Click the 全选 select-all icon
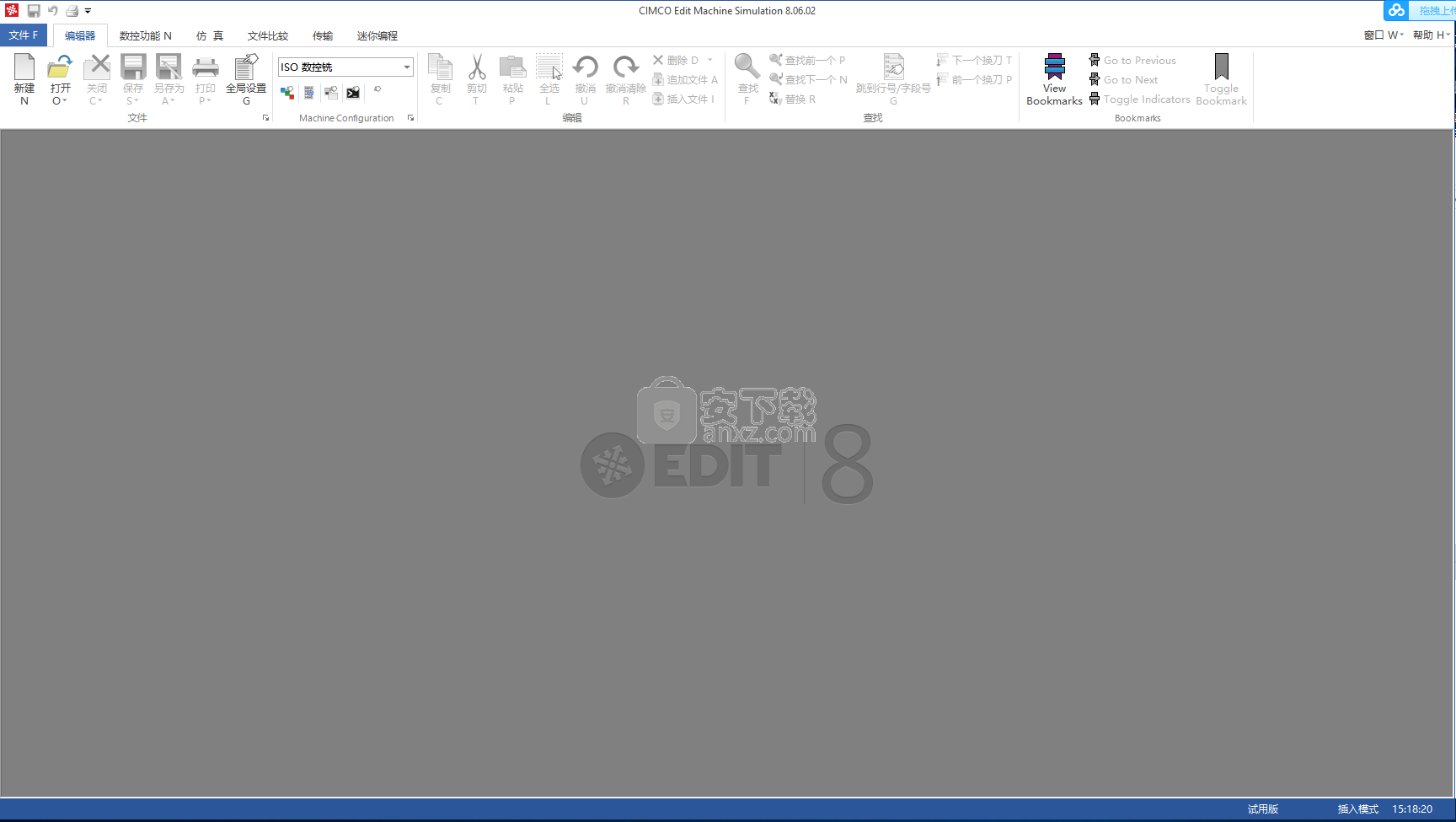The image size is (1456, 822). (x=549, y=67)
